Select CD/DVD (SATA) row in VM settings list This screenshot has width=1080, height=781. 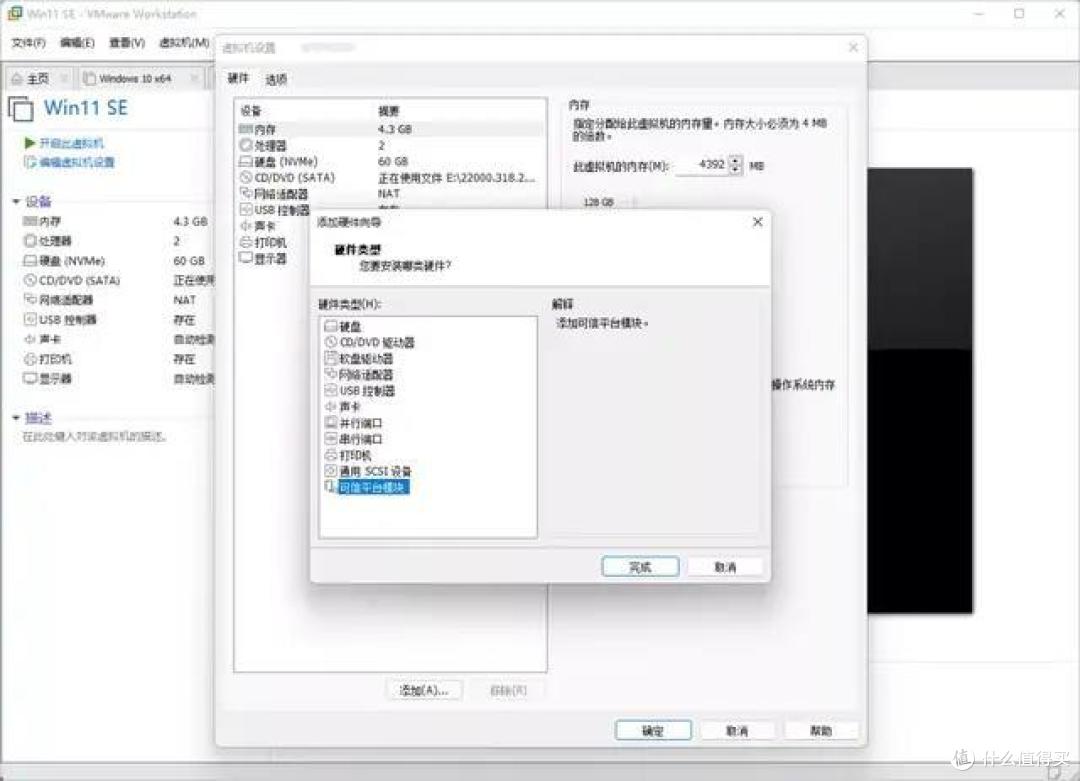tap(391, 178)
